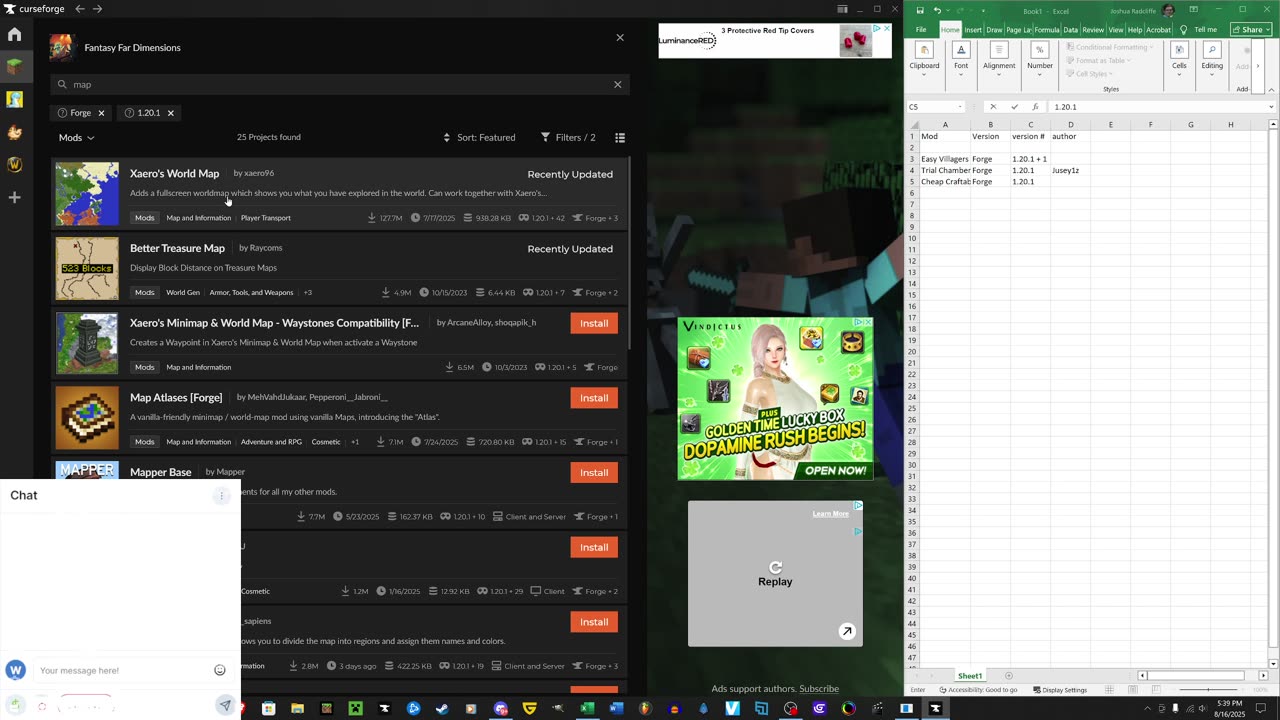The height and width of the screenshot is (720, 1280).
Task: Open Excel's File tab
Action: click(921, 30)
